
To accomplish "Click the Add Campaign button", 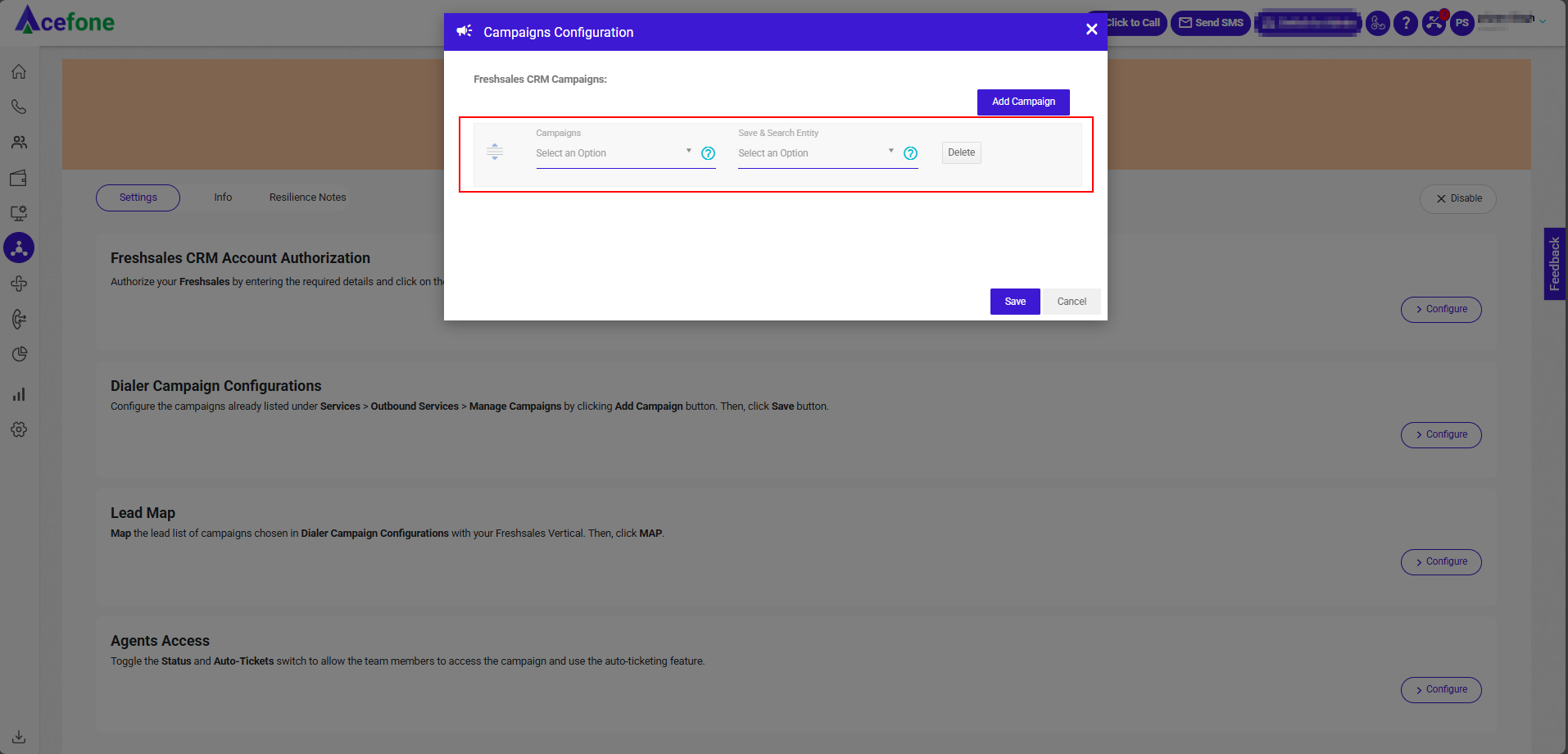I will 1023,102.
